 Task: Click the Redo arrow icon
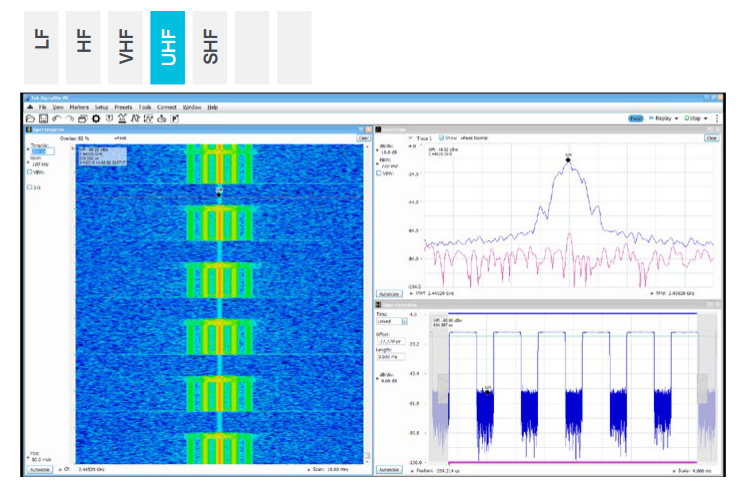(x=69, y=118)
